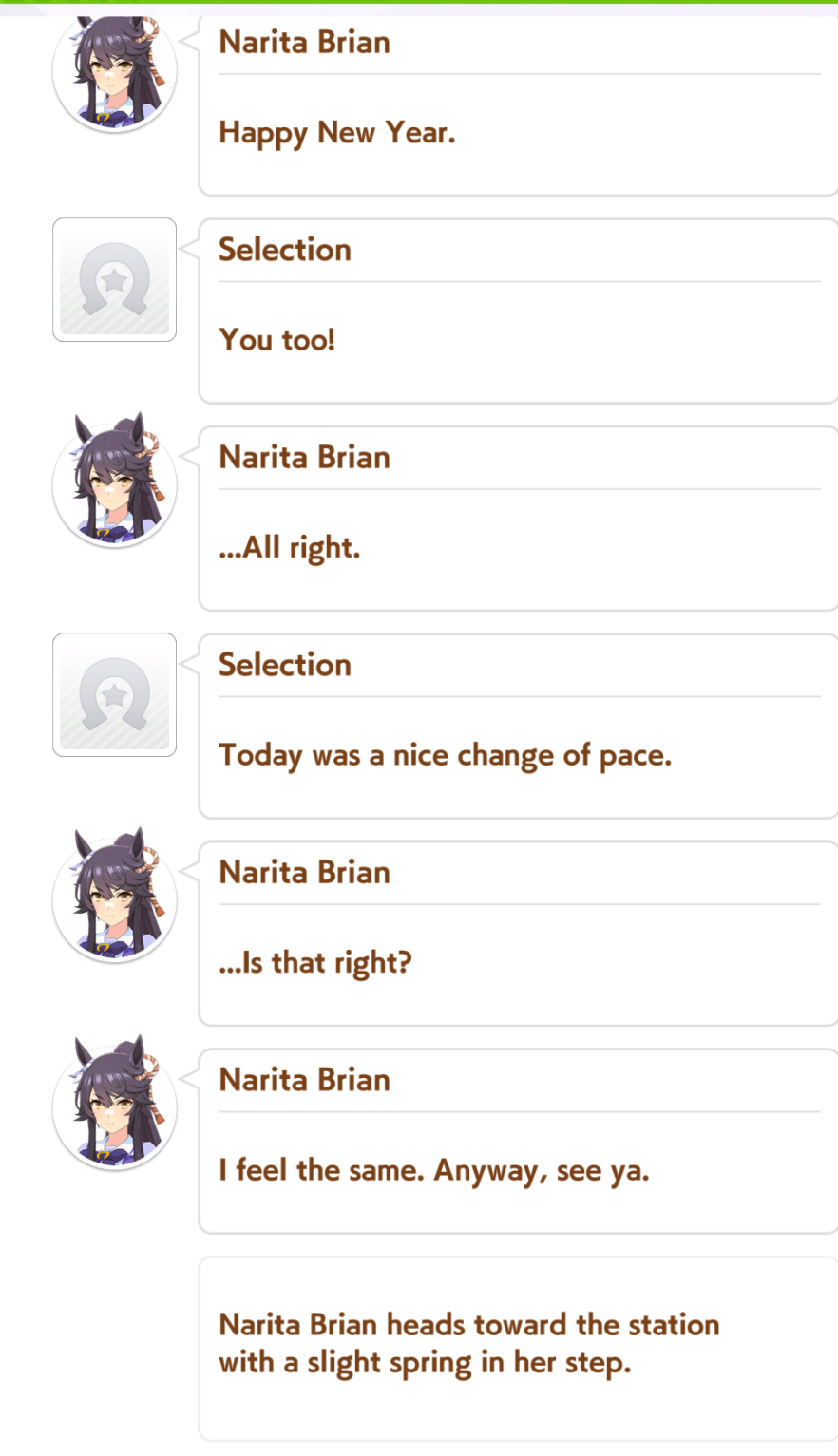Image resolution: width=838 pixels, height=1456 pixels.
Task: Tap "I feel the same. Anyway, see ya."
Action: click(434, 1170)
